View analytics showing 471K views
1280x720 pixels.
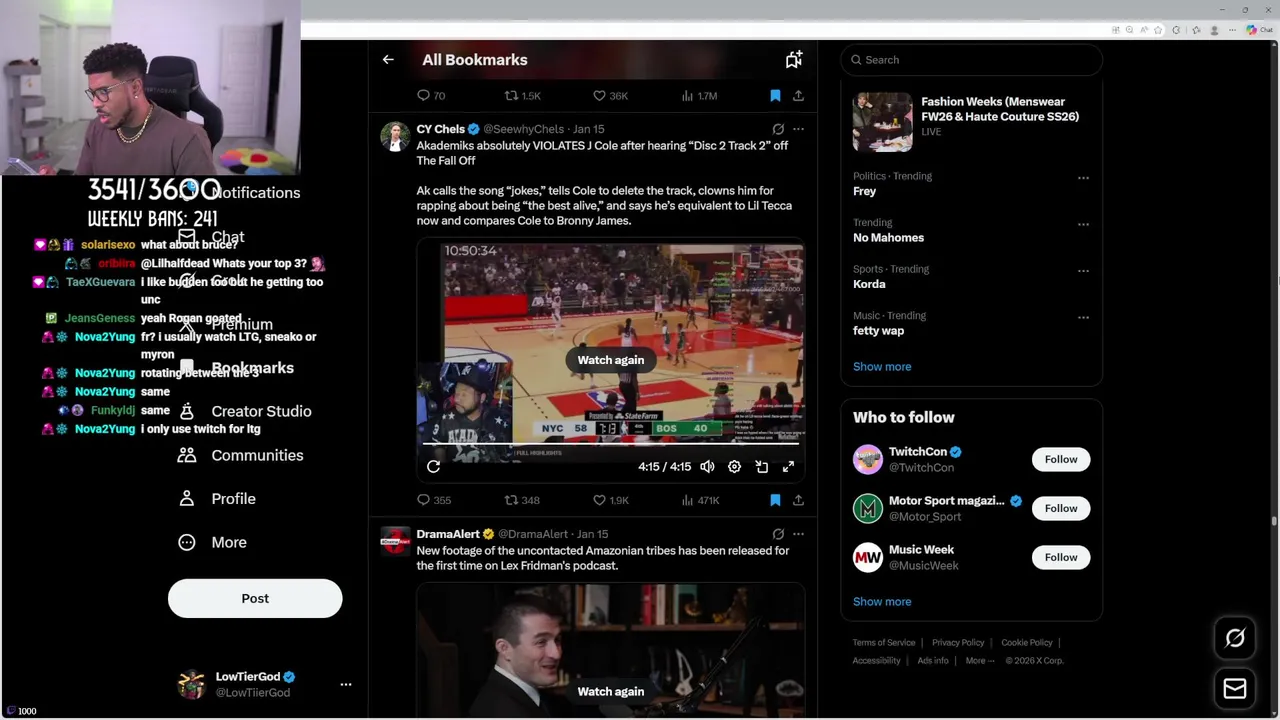click(700, 500)
